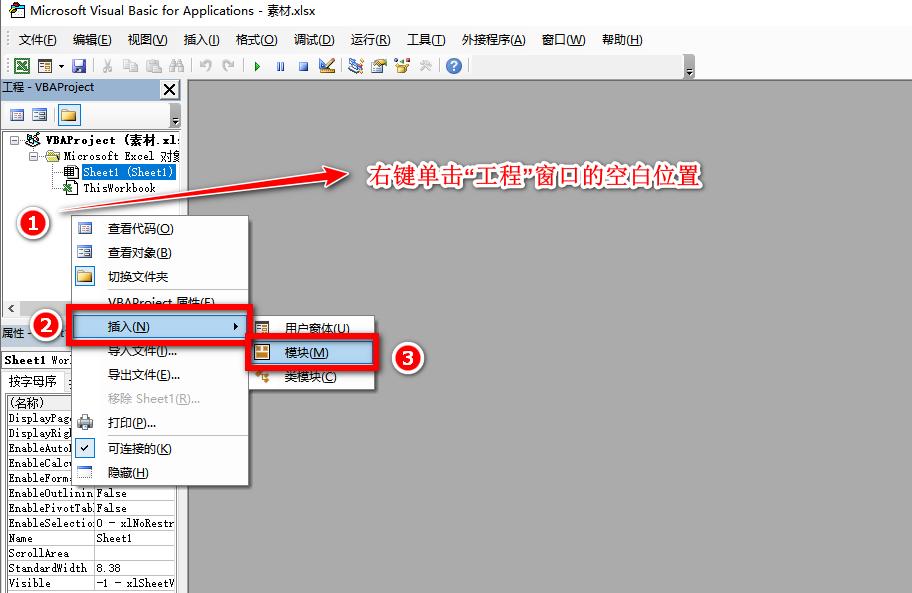Click the StandardWidth value 8.38
This screenshot has width=912, height=593.
[x=134, y=568]
